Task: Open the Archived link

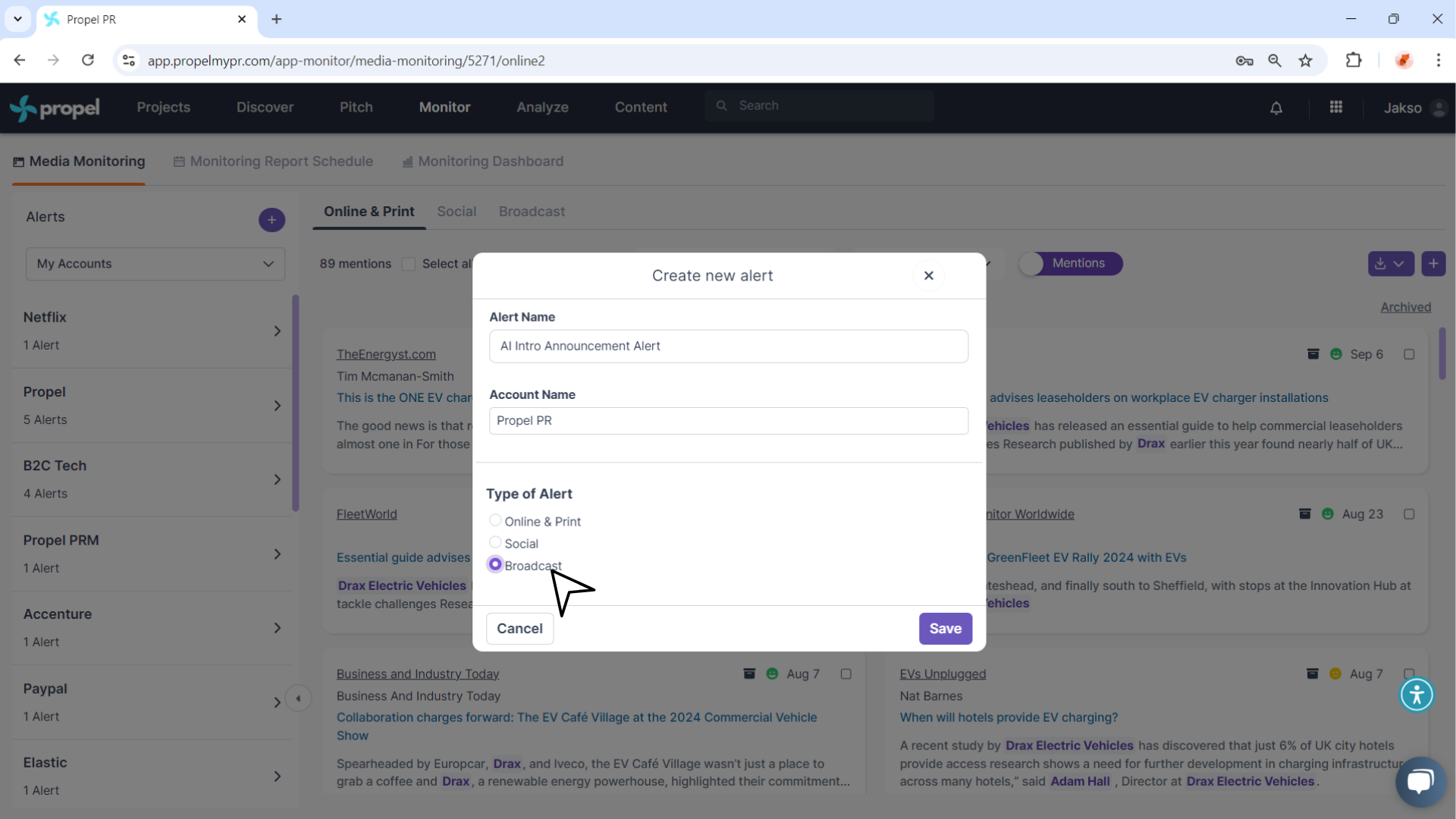Action: tap(1405, 307)
